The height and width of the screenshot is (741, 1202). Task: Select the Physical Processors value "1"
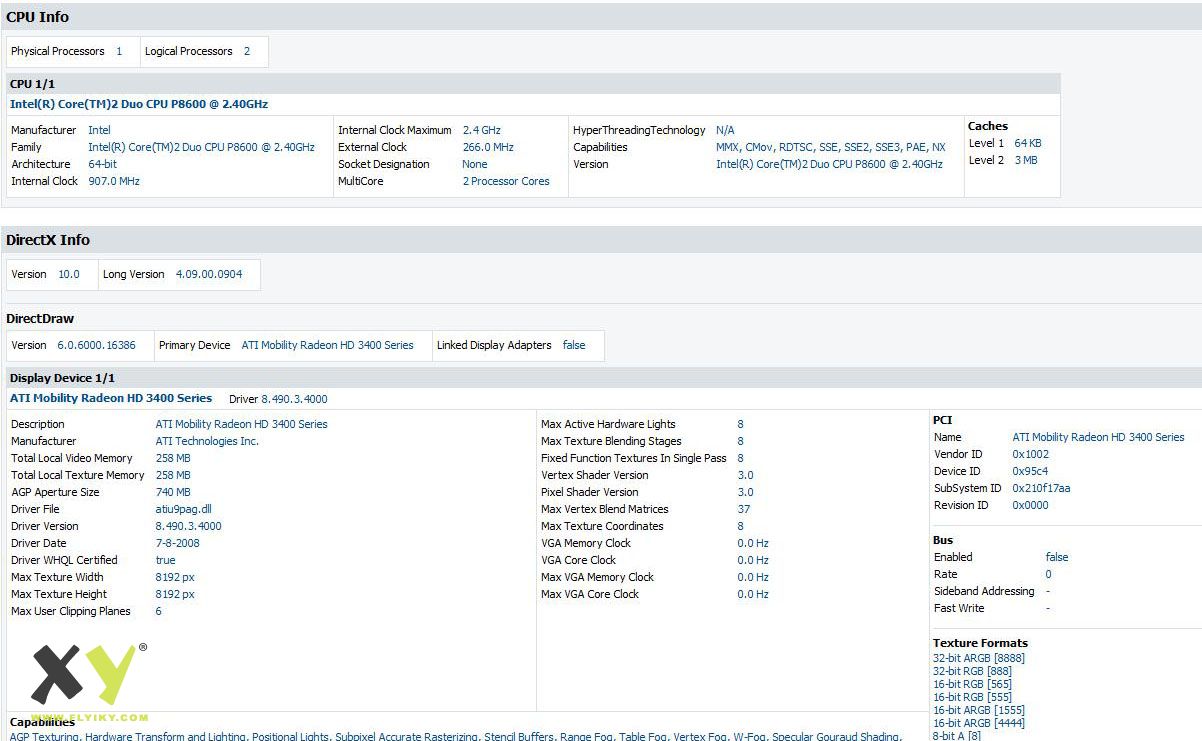tap(119, 51)
